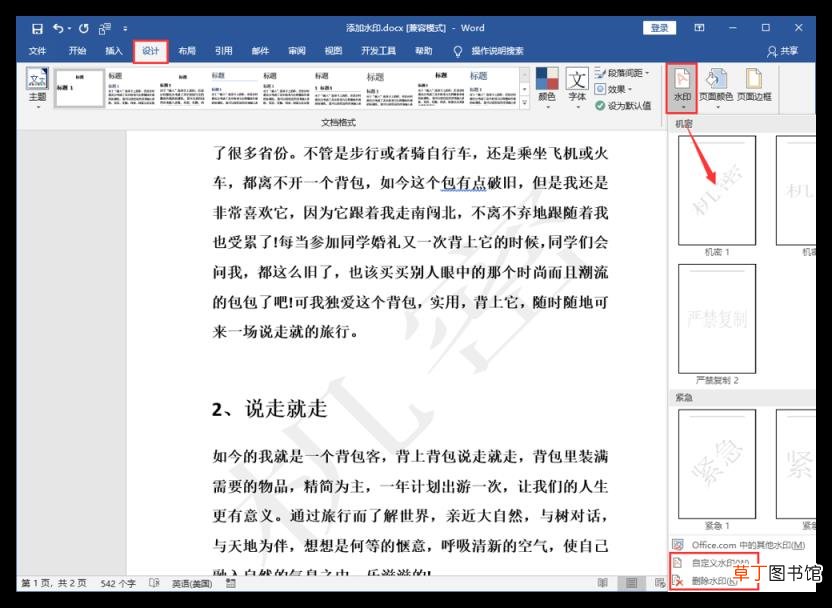Open the 文件 (File) menu tab
The height and width of the screenshot is (608, 832).
coord(37,51)
